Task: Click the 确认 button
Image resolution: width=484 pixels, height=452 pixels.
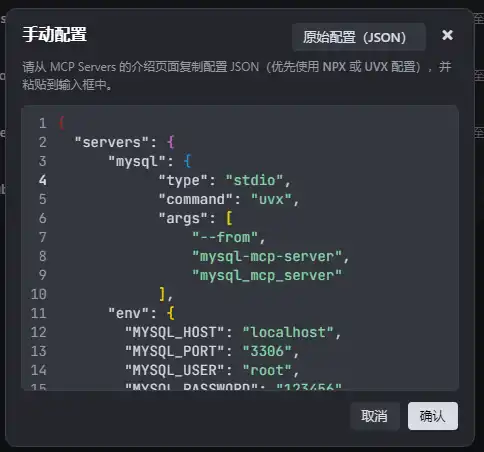Action: coord(433,416)
